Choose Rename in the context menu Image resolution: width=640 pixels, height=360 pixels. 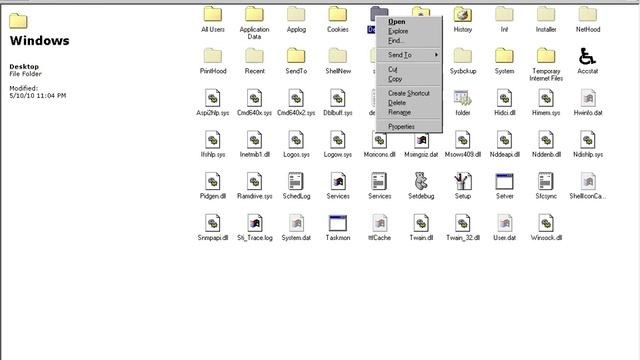tap(409, 112)
